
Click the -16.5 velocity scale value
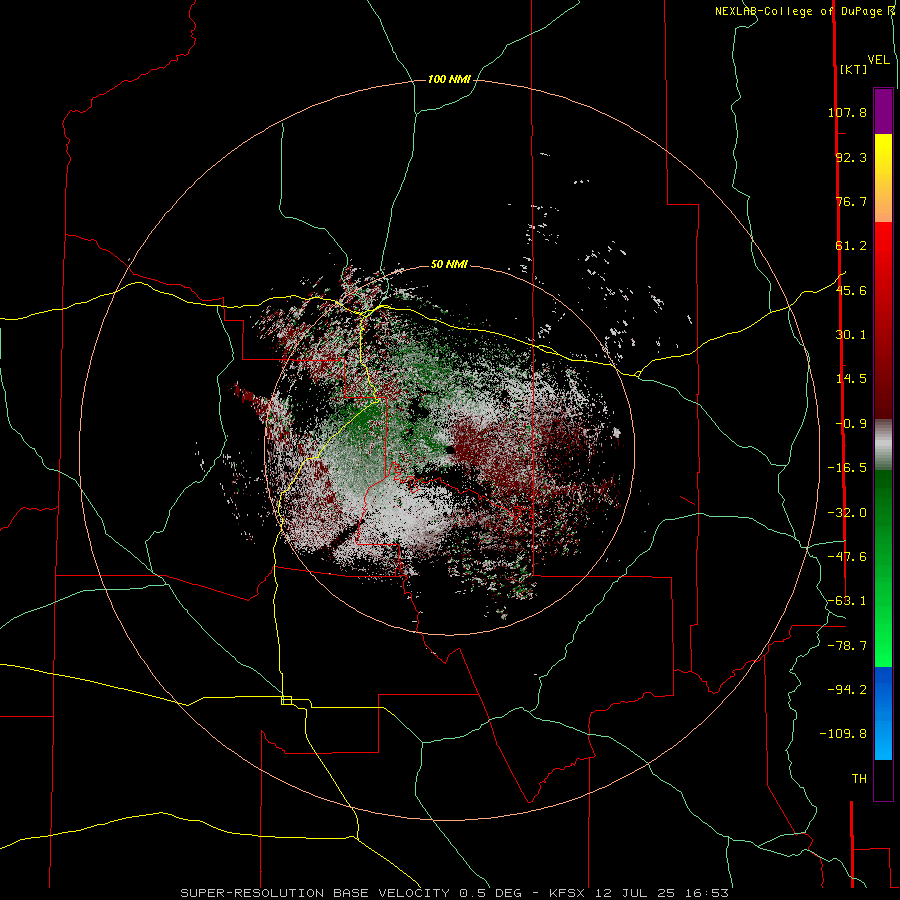tap(847, 468)
